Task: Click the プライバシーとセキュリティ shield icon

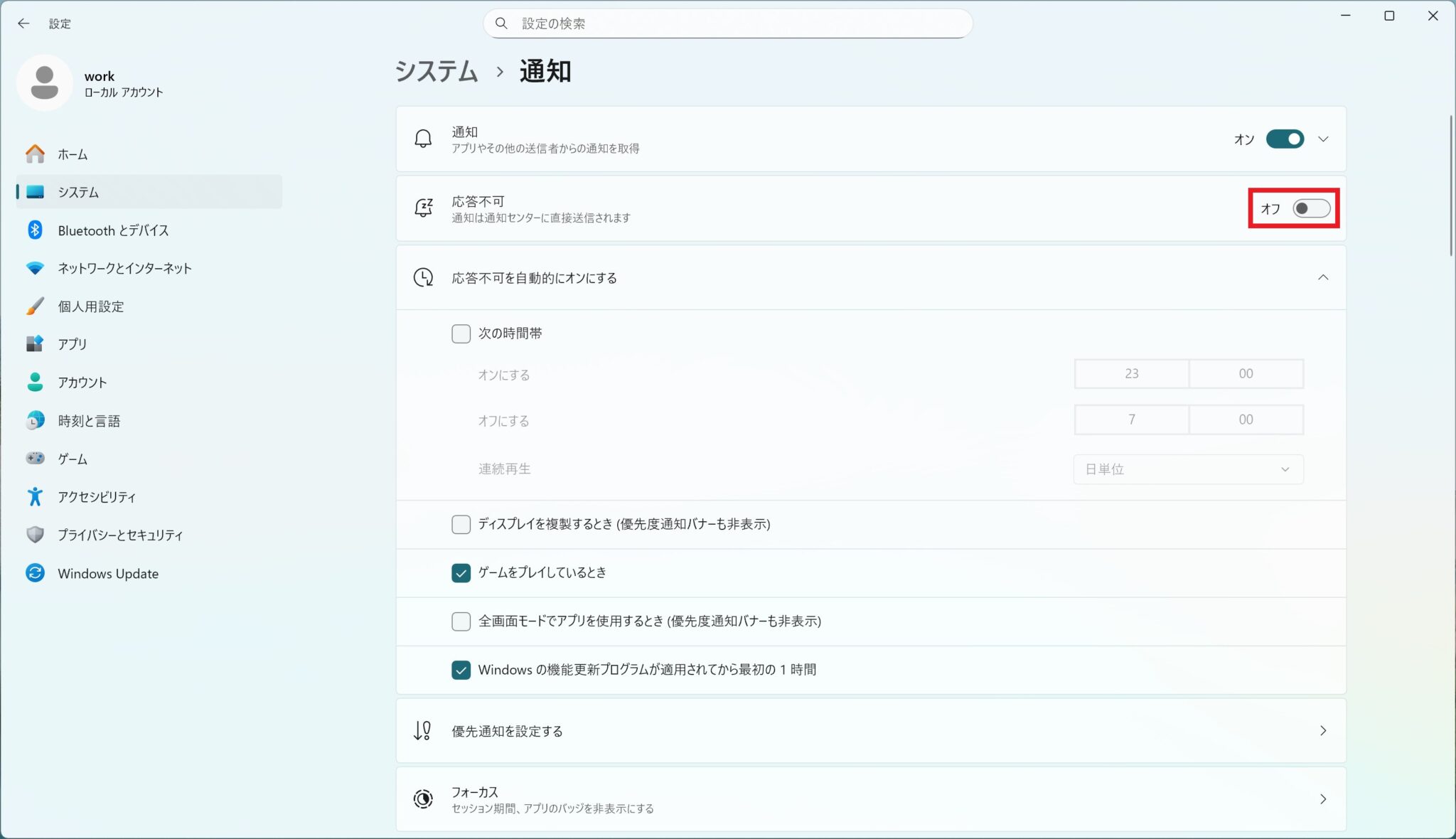Action: point(35,535)
